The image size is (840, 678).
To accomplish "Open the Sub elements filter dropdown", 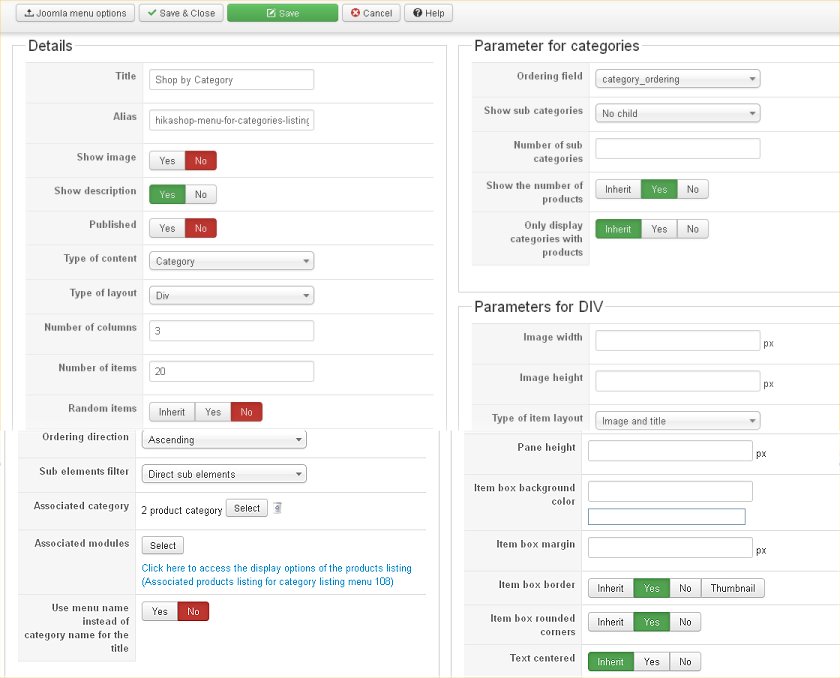I will pos(224,474).
